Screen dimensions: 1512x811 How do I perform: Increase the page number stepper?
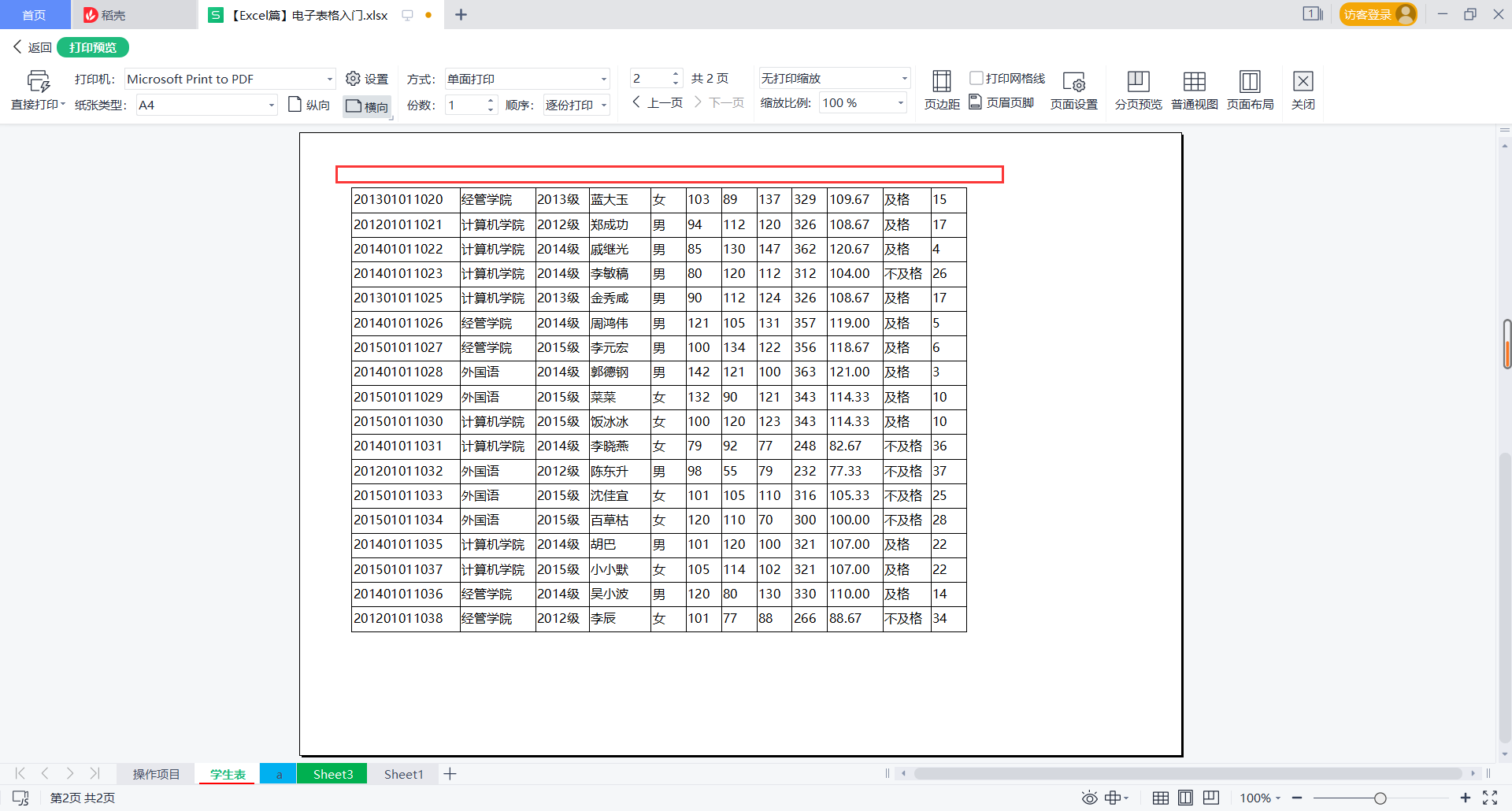(x=676, y=74)
